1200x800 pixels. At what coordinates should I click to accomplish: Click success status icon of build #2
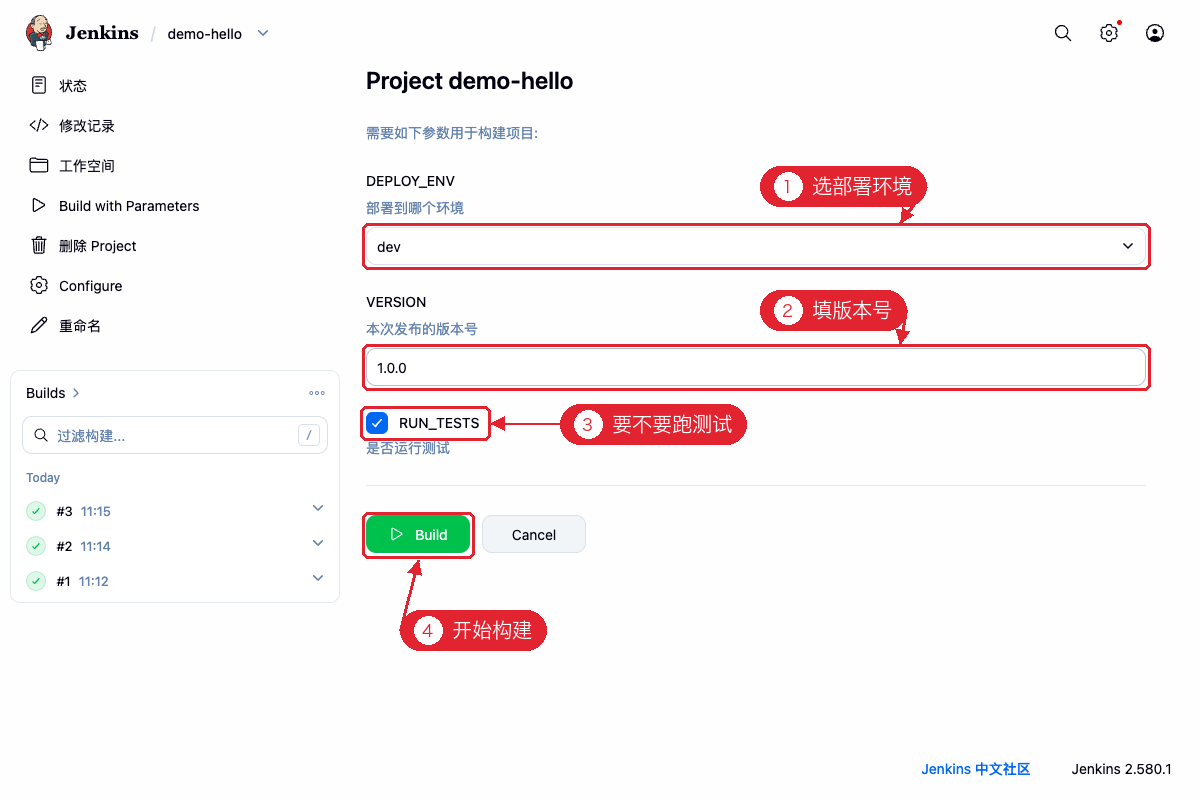[x=36, y=546]
